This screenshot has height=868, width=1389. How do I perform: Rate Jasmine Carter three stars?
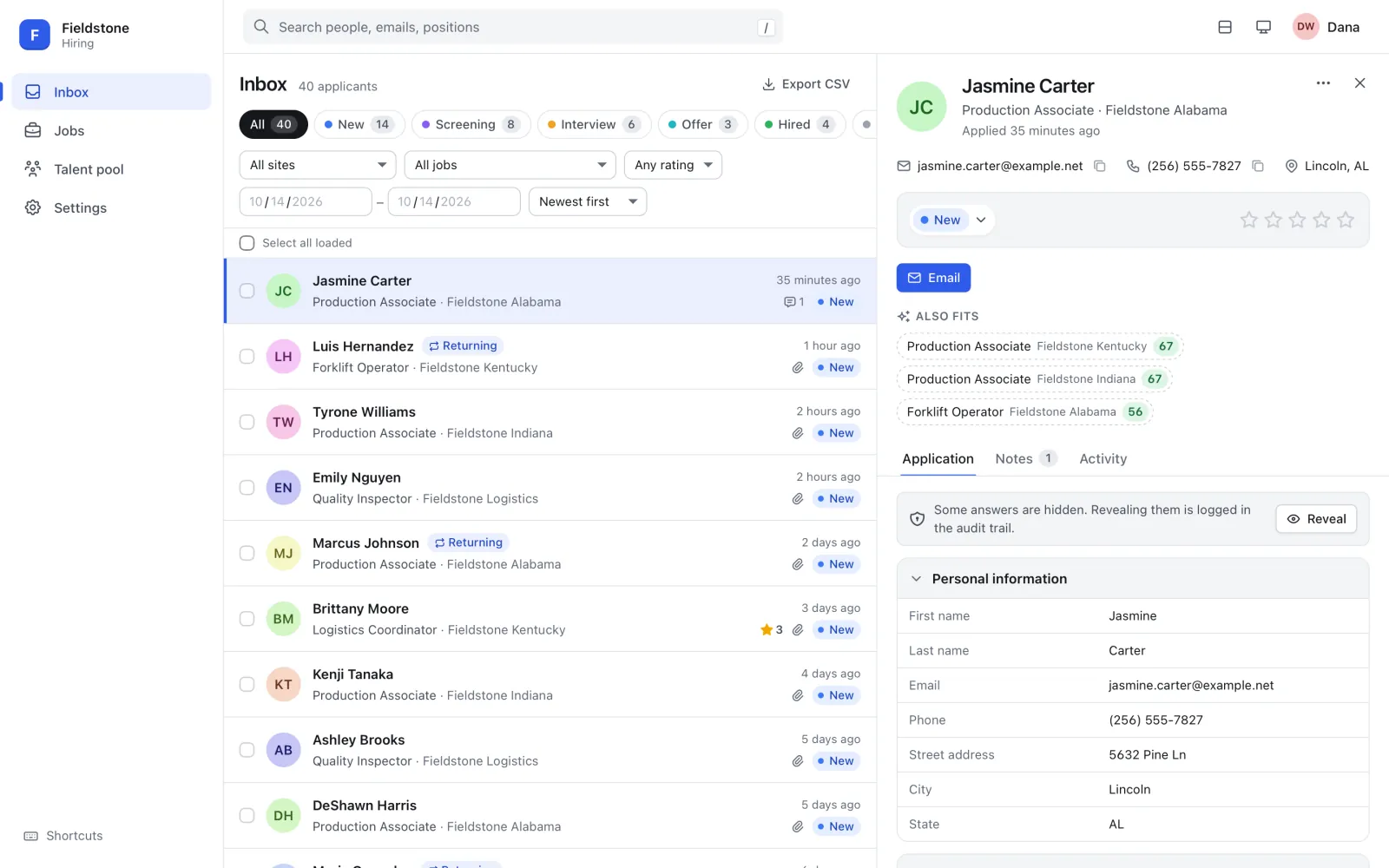(1297, 220)
